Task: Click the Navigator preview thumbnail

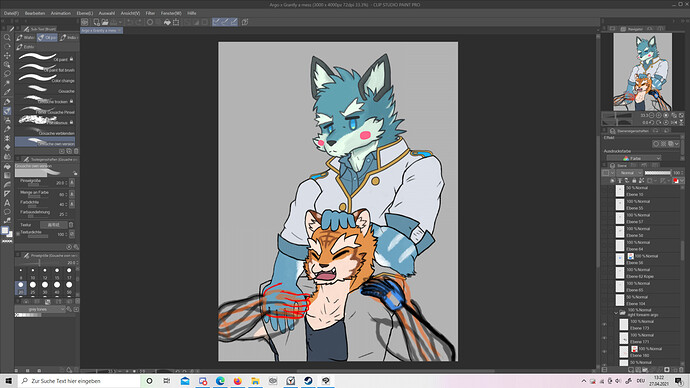Action: tap(642, 72)
